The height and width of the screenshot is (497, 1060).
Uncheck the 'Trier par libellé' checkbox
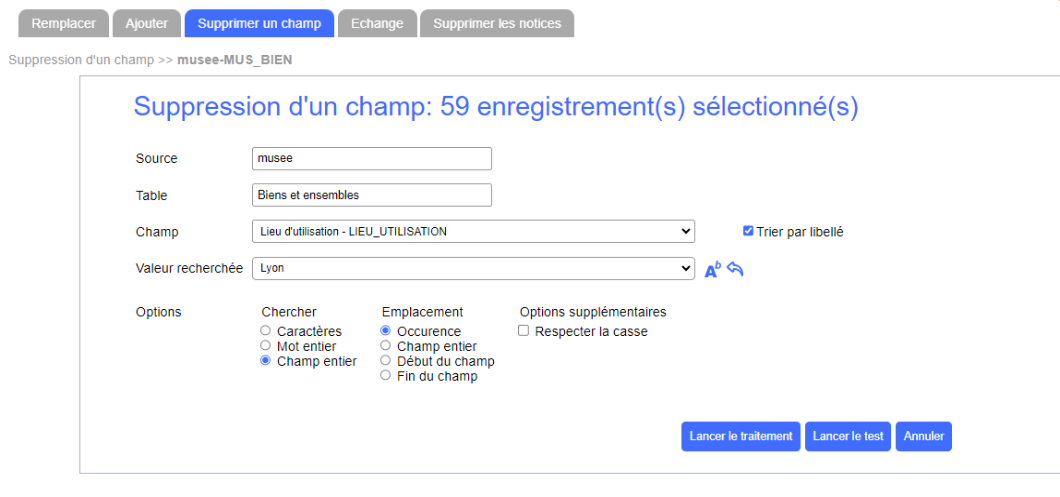tap(748, 231)
